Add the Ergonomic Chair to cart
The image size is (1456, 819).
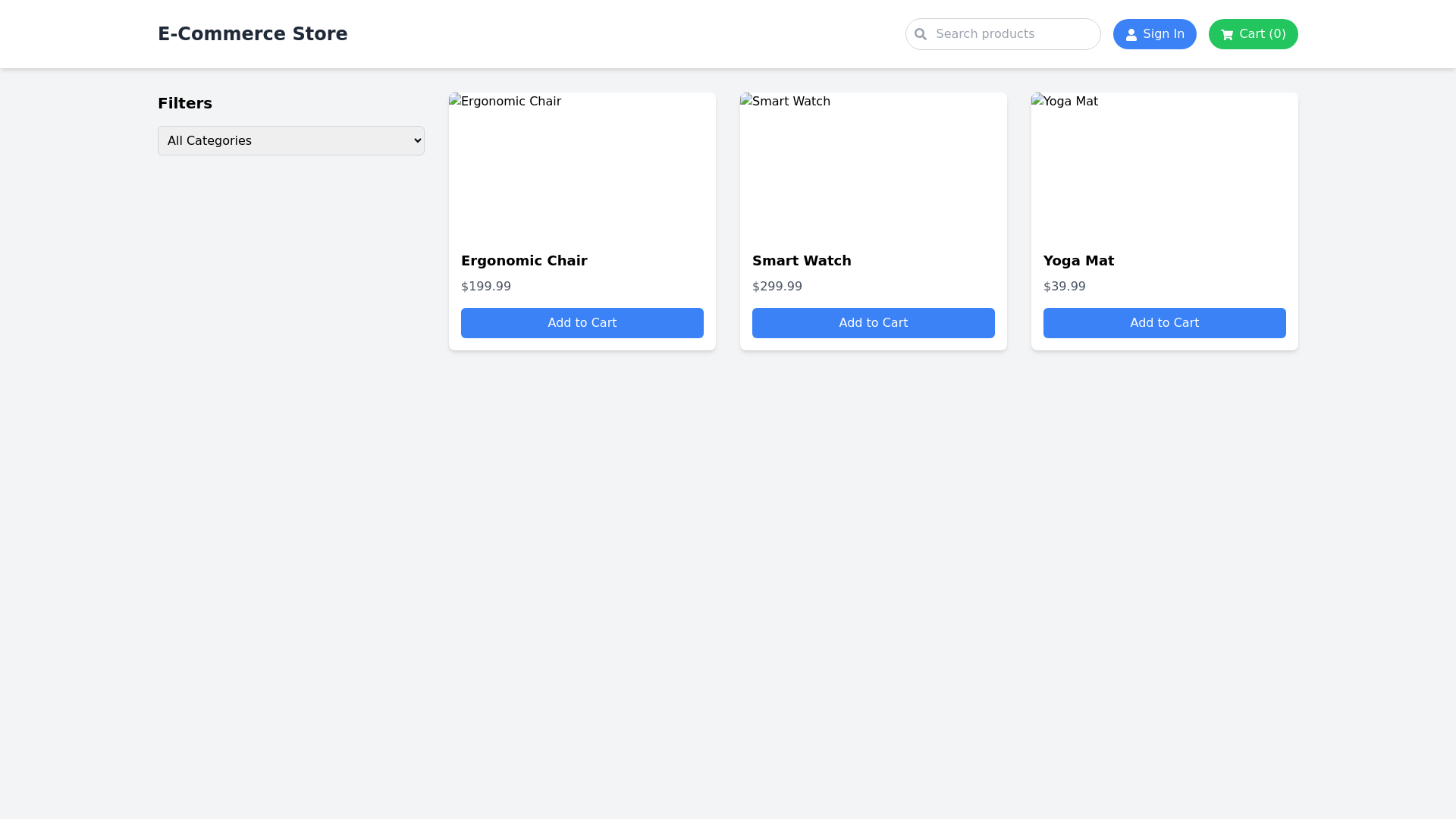click(x=582, y=322)
